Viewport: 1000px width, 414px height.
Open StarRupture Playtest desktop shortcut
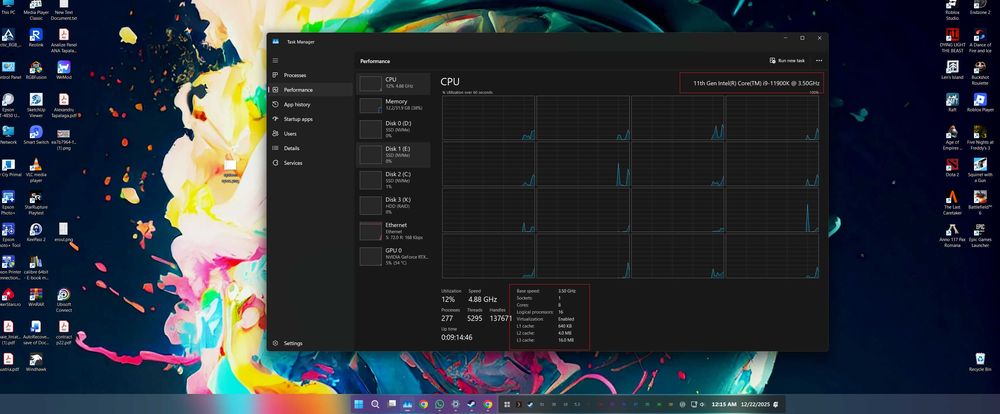[36, 202]
